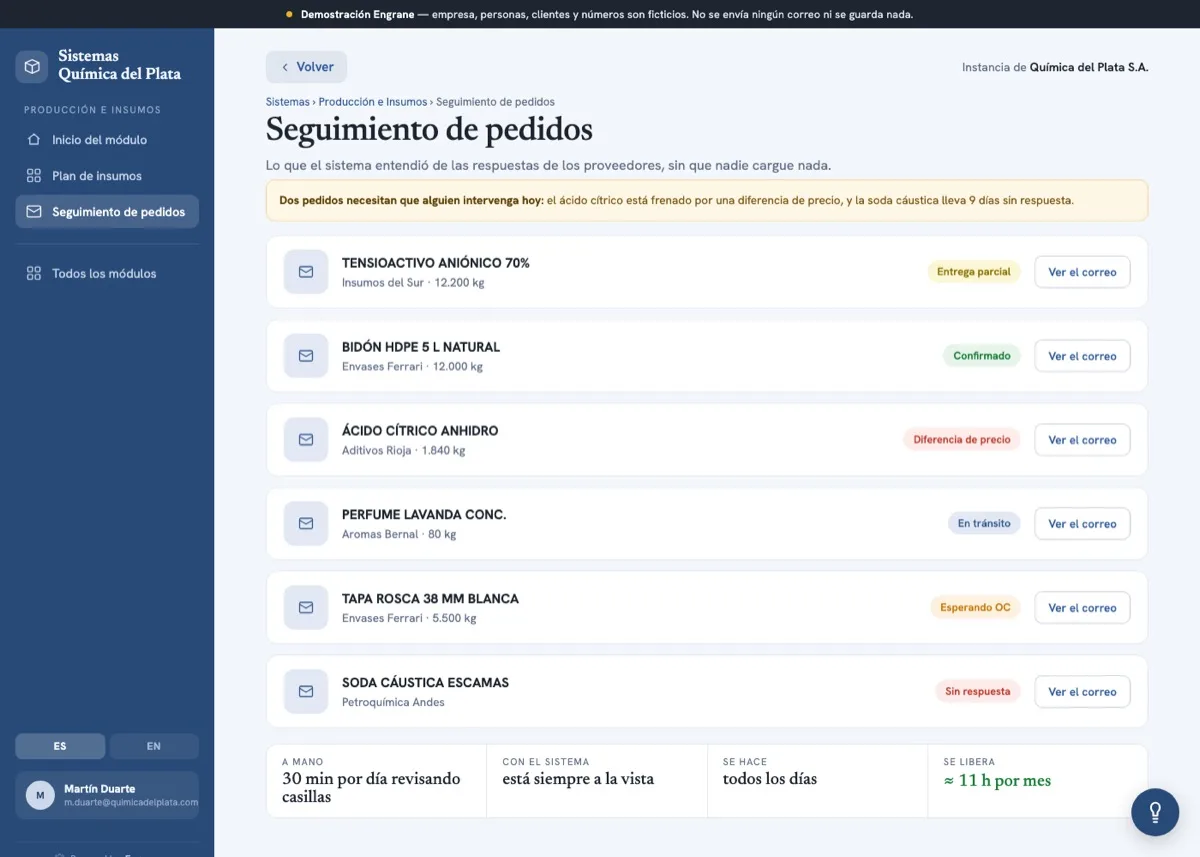View the email for Bidón HDPE 5 L Natural
The width and height of the screenshot is (1200, 857).
pyautogui.click(x=1082, y=356)
